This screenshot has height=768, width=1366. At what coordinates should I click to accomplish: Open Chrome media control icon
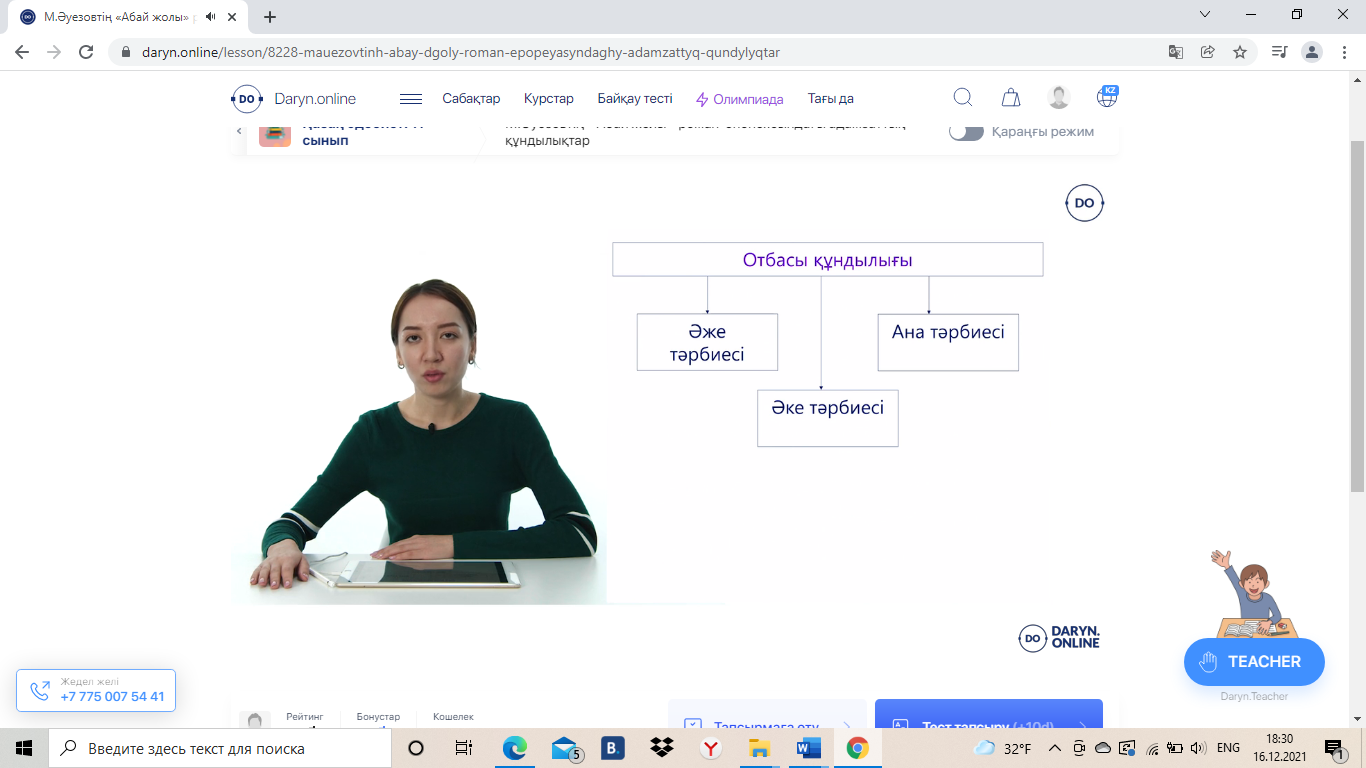[1279, 52]
